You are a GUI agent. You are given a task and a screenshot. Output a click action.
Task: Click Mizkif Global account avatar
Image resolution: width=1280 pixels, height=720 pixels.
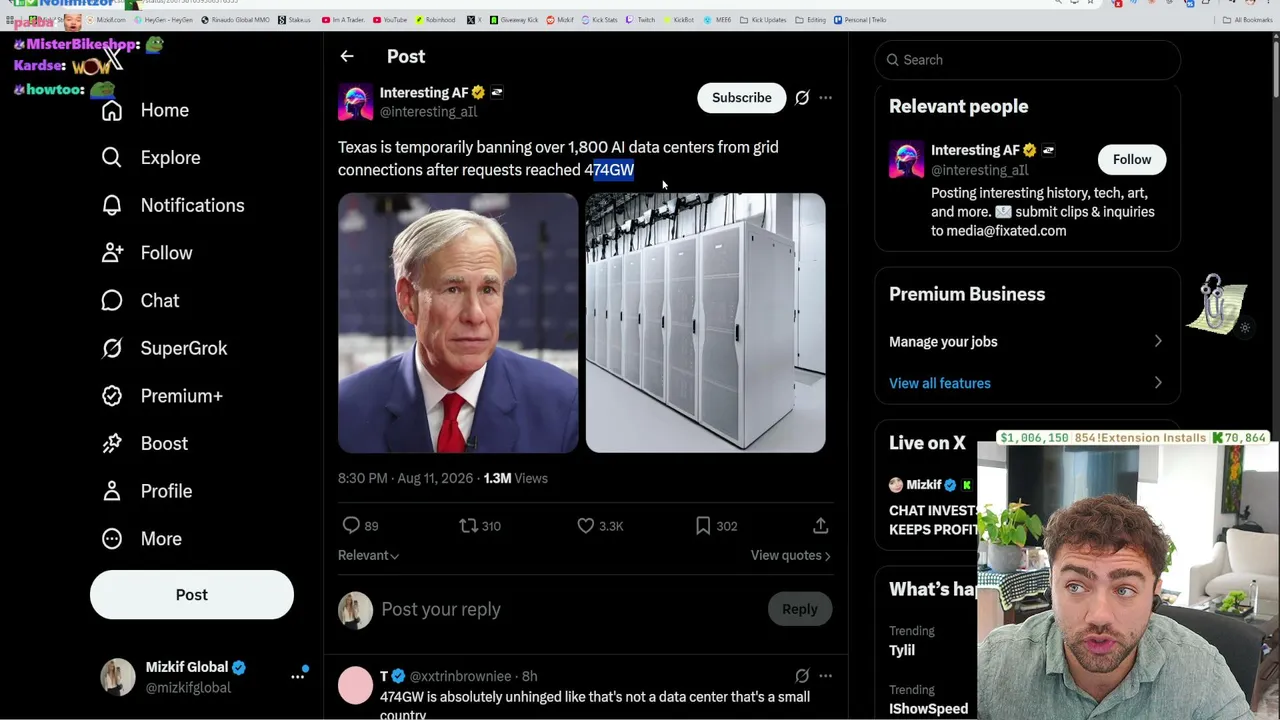118,677
